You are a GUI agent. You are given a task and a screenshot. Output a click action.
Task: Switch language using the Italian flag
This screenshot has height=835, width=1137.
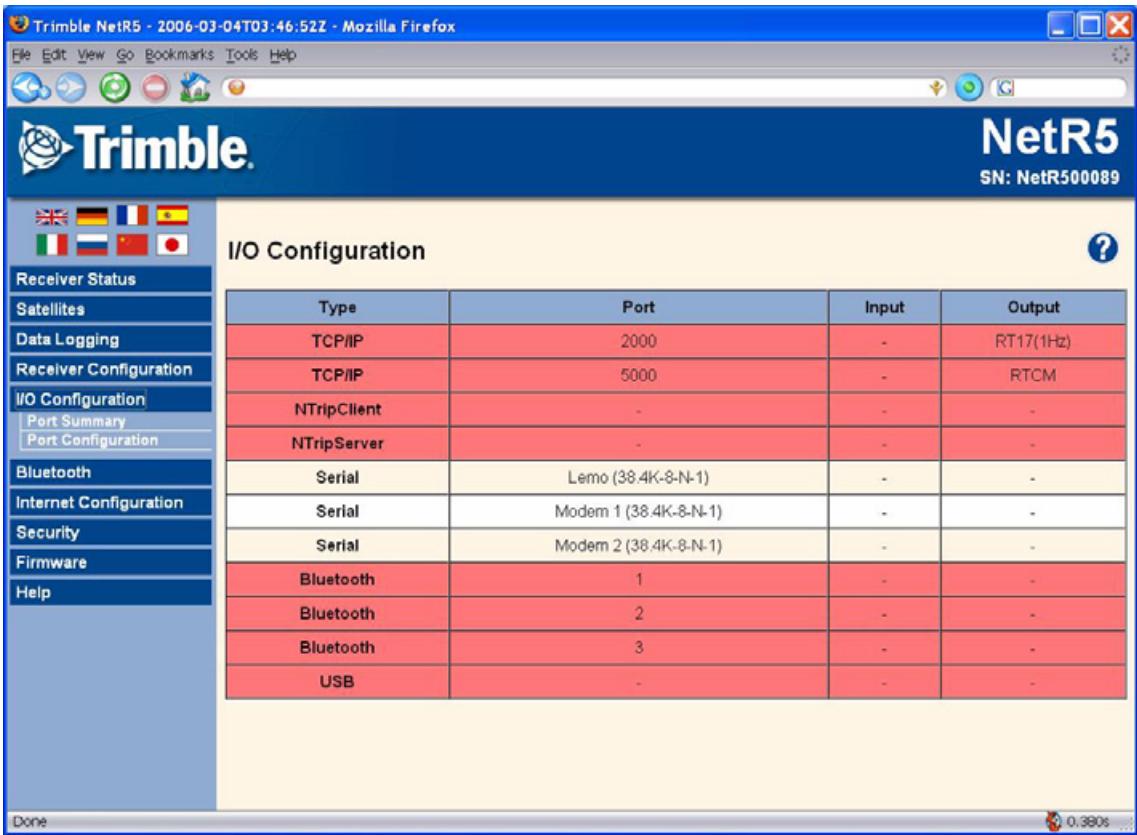click(x=51, y=245)
